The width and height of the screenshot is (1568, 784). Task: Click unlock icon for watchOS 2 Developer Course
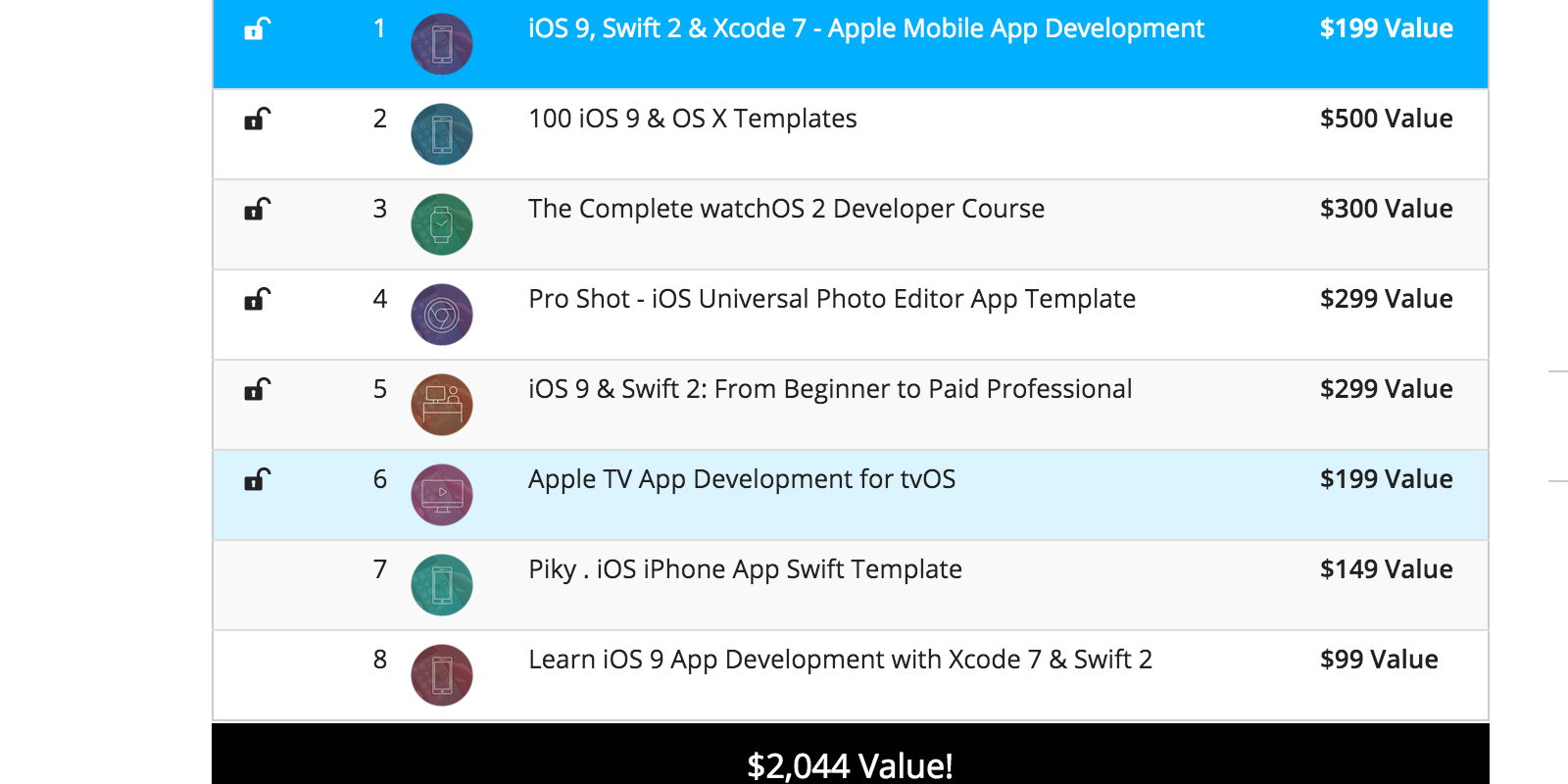point(257,210)
